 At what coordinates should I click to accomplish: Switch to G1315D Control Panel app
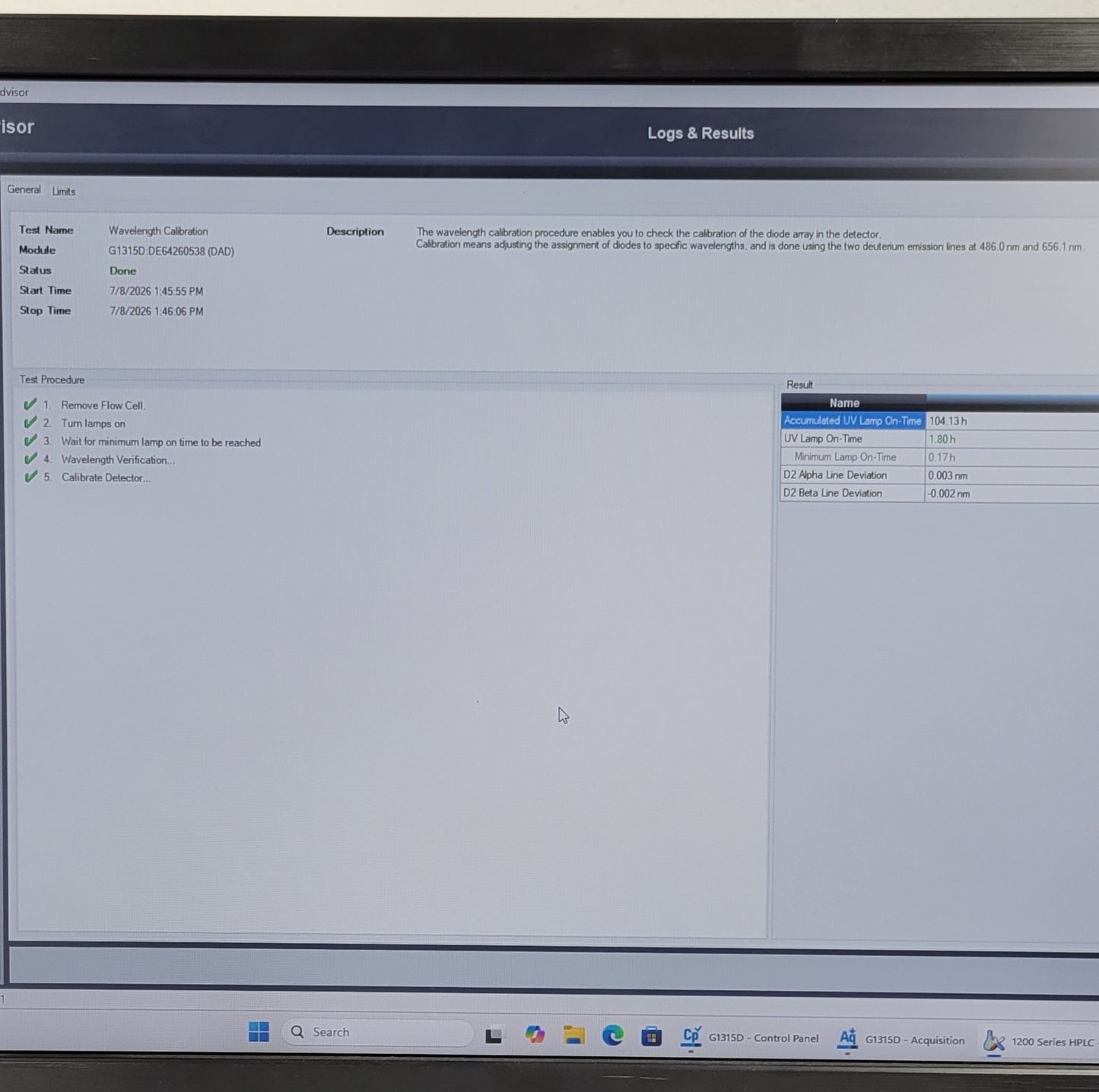[x=751, y=1037]
